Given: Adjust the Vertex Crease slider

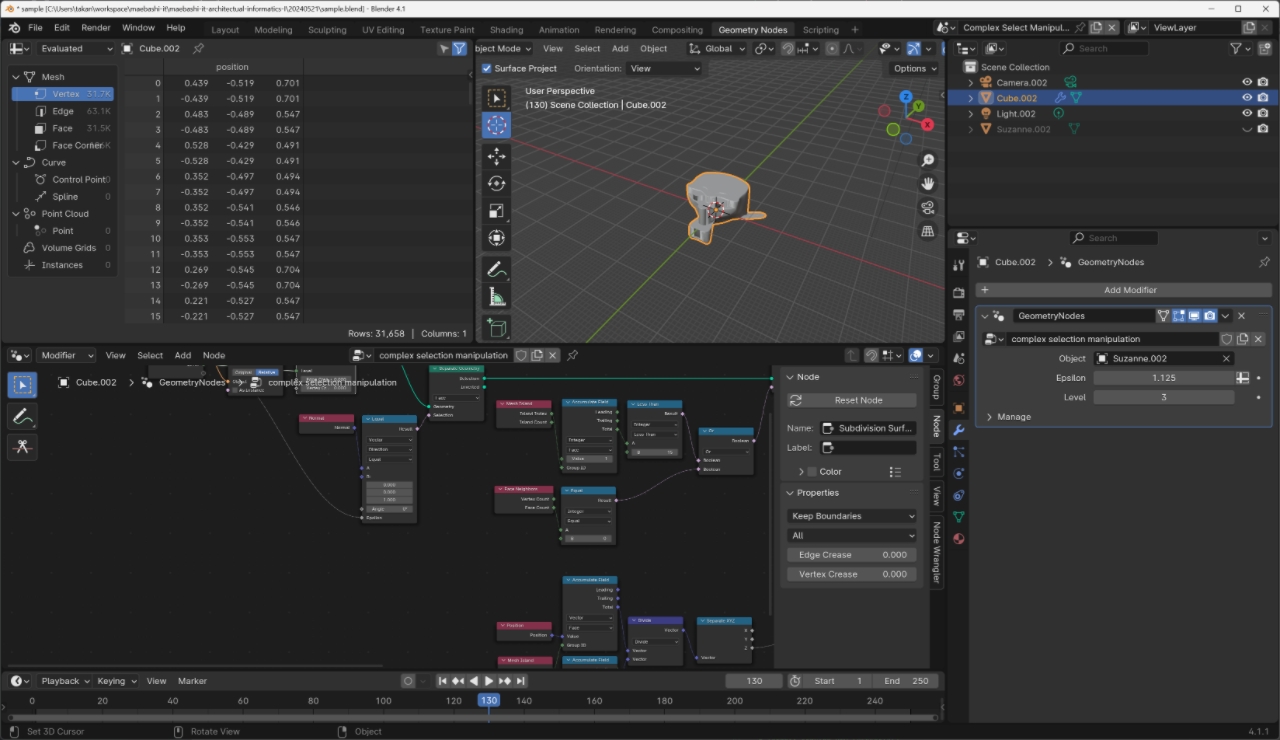Looking at the screenshot, I should point(852,574).
